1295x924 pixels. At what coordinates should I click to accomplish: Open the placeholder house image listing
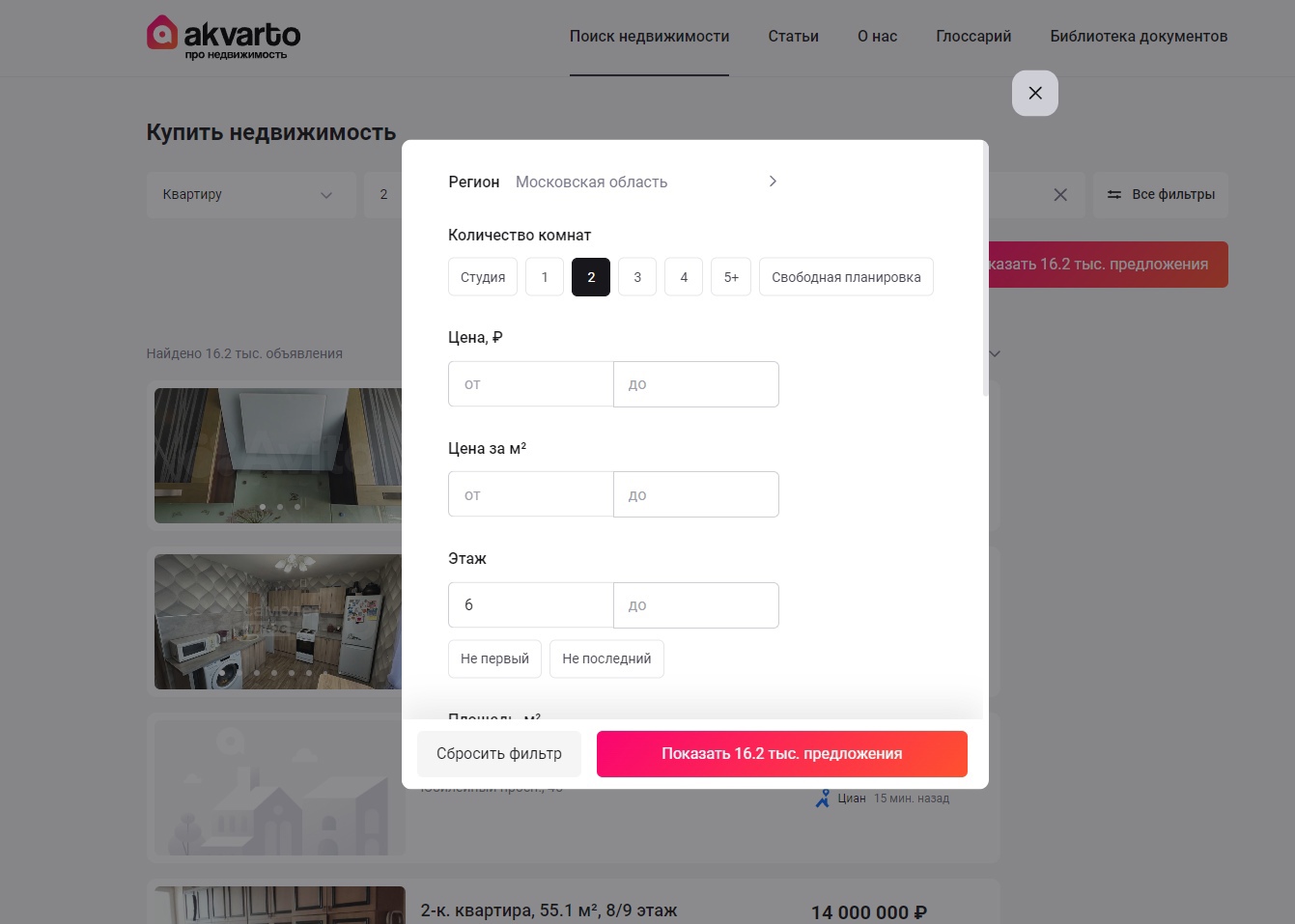click(x=278, y=788)
